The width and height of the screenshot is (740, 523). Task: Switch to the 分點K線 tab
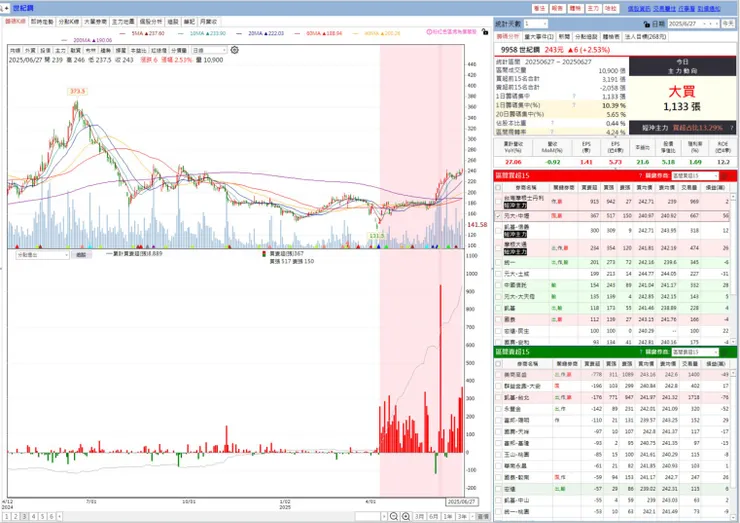(x=69, y=22)
